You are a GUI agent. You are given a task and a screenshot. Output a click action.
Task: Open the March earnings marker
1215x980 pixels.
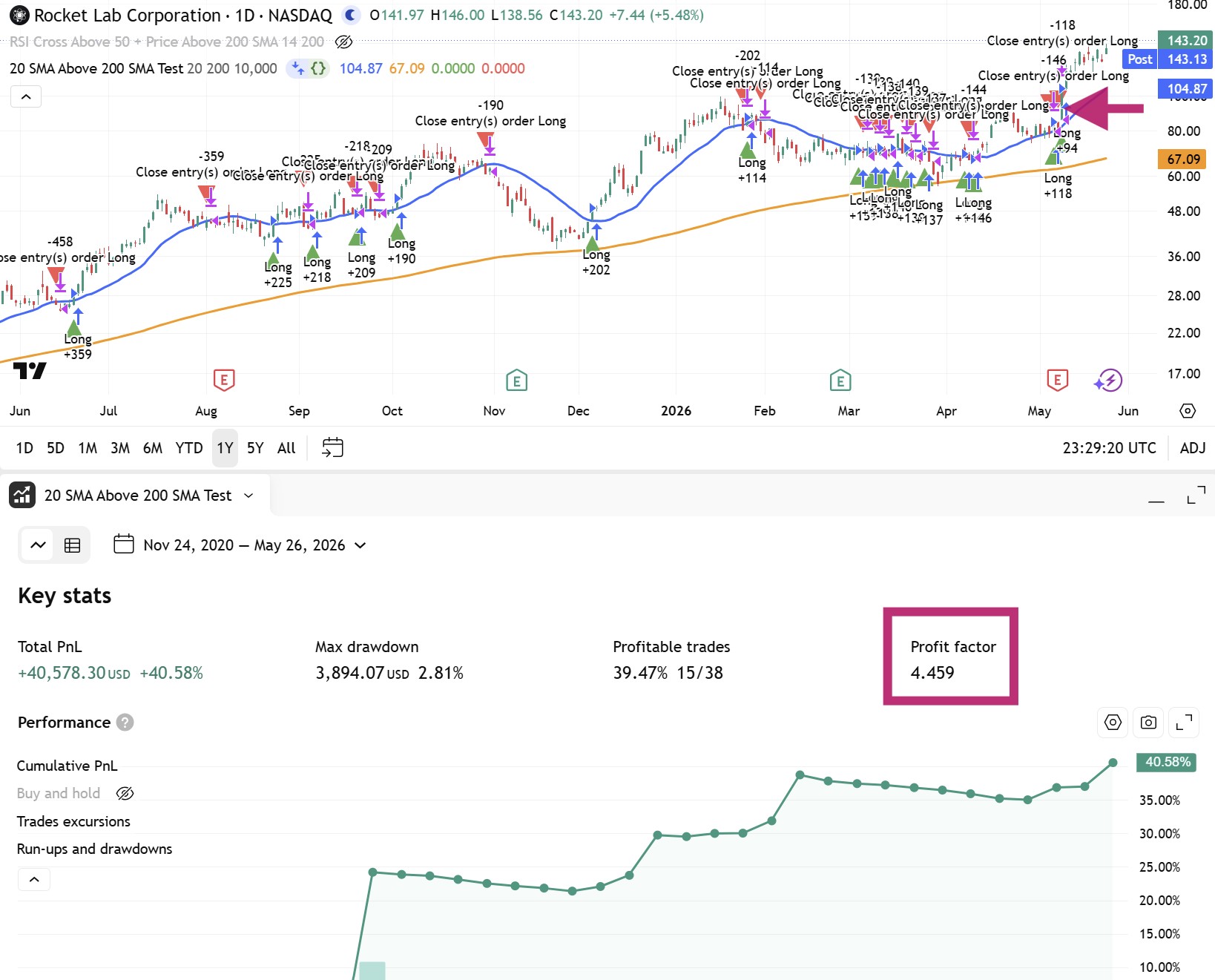[840, 381]
